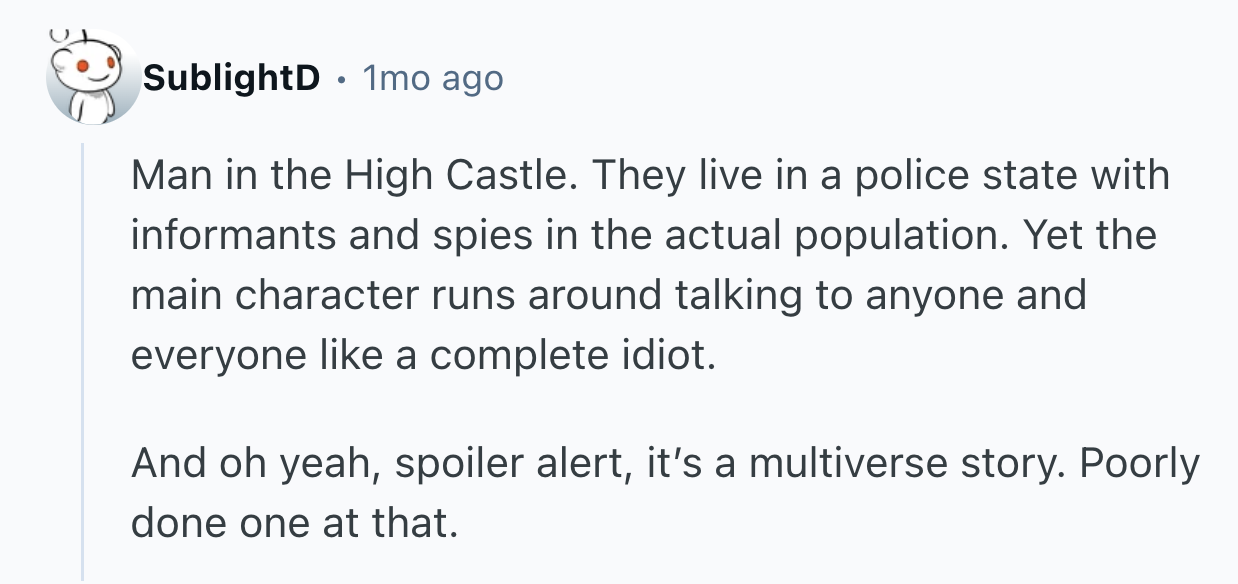Click the words "done one at that"
Viewport: 1238px width, 584px height.
(292, 524)
